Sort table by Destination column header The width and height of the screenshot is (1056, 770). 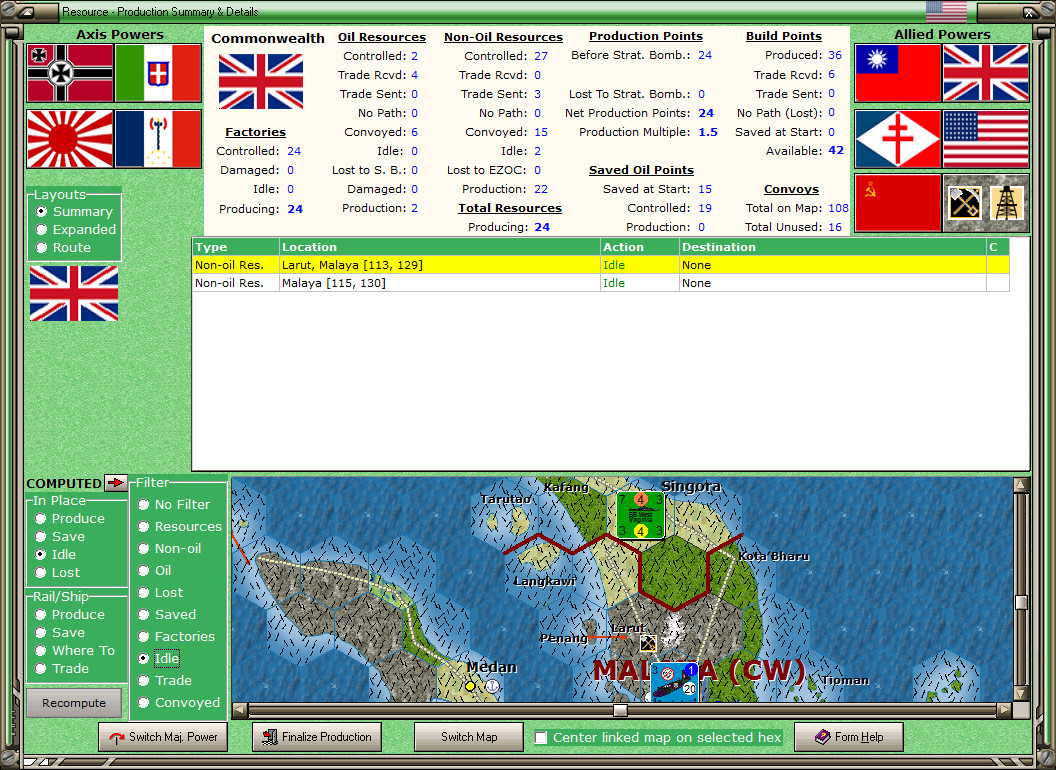[832, 247]
